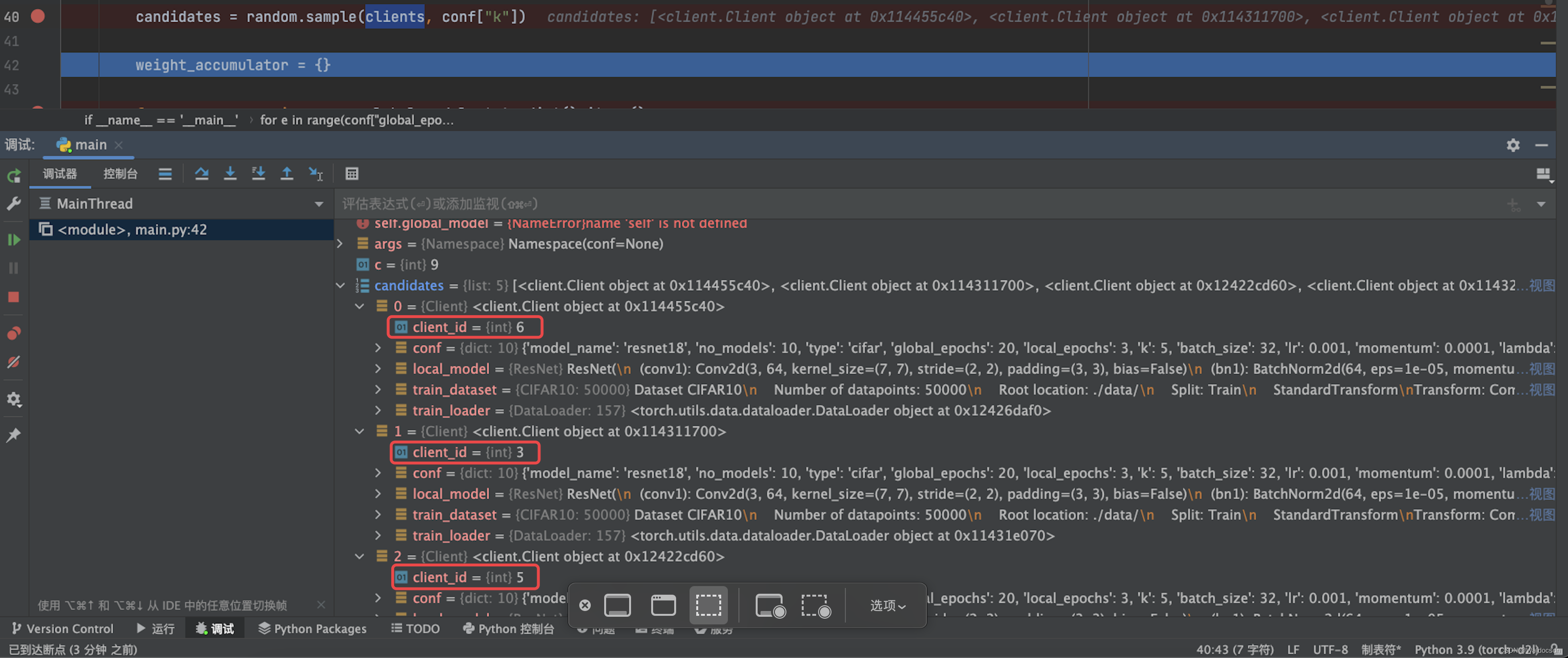Click the Rerun debug icon
1568x658 pixels.
coord(13,176)
